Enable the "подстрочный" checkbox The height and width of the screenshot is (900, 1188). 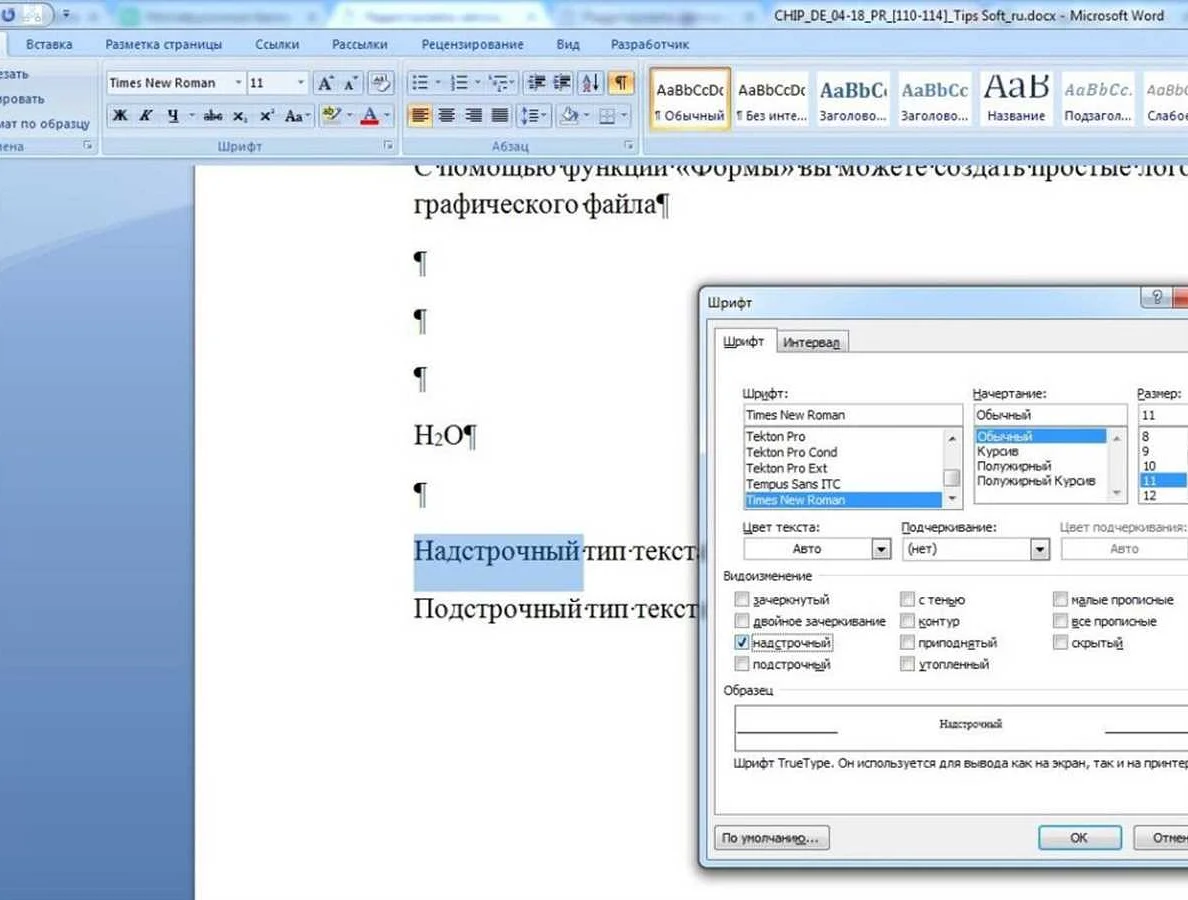click(x=742, y=664)
